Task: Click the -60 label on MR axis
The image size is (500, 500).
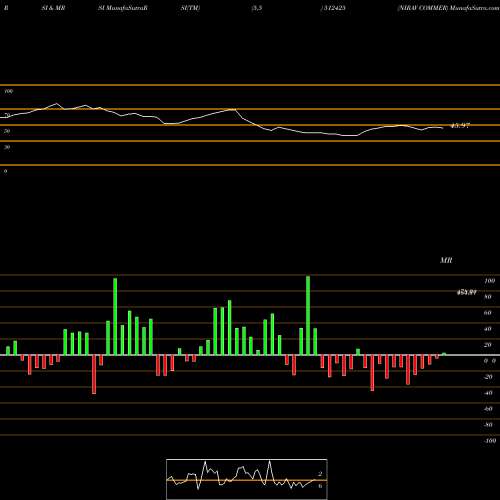Action: pos(488,409)
